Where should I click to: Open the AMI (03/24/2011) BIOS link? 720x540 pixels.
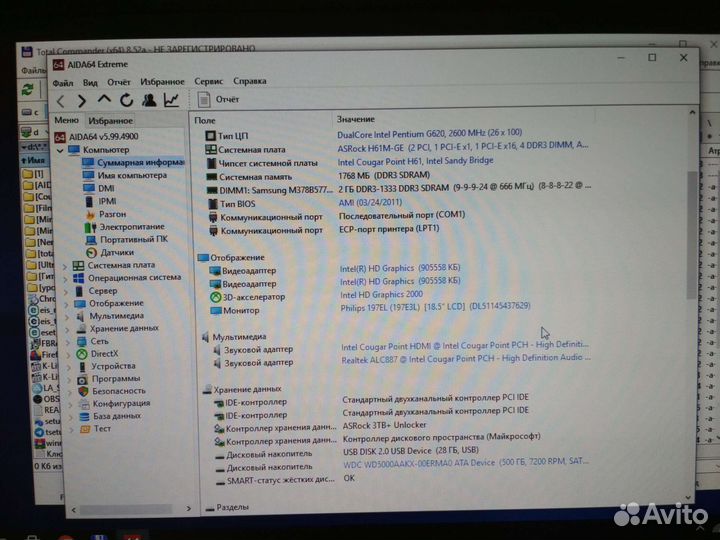point(370,202)
